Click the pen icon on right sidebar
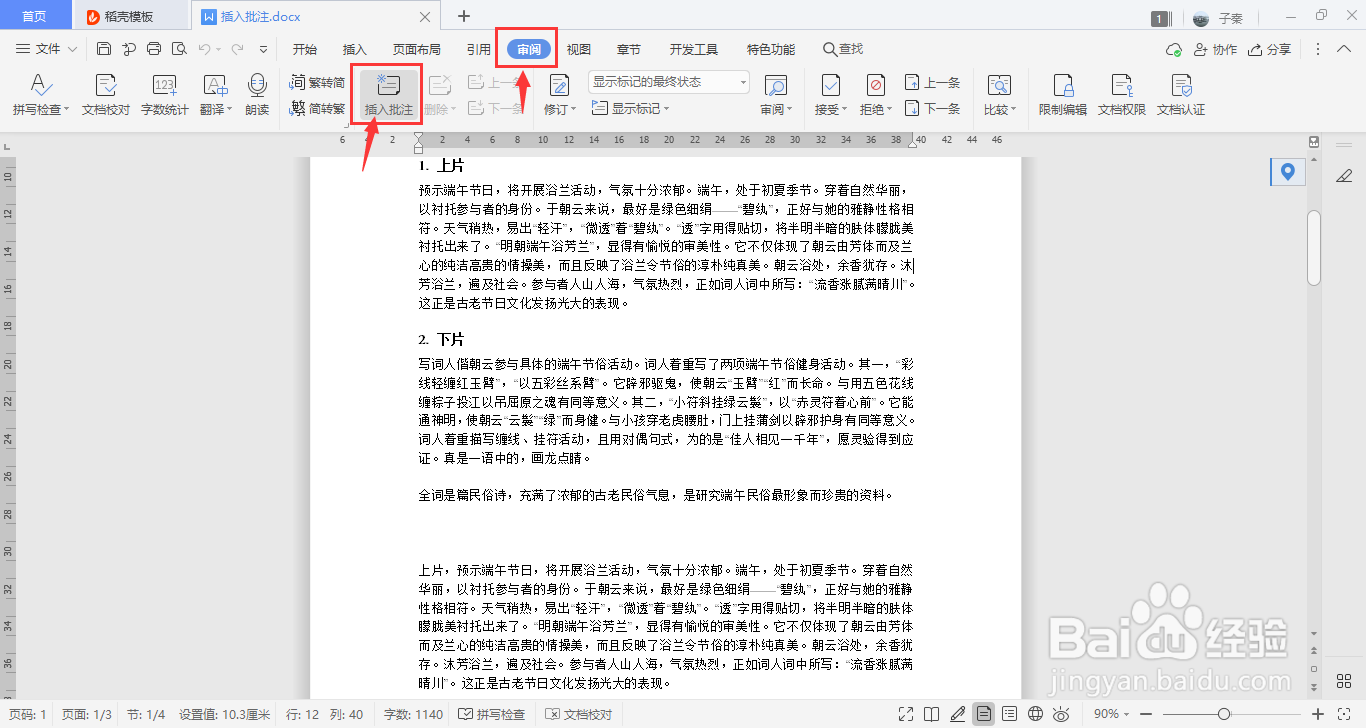1366x728 pixels. (x=1344, y=175)
